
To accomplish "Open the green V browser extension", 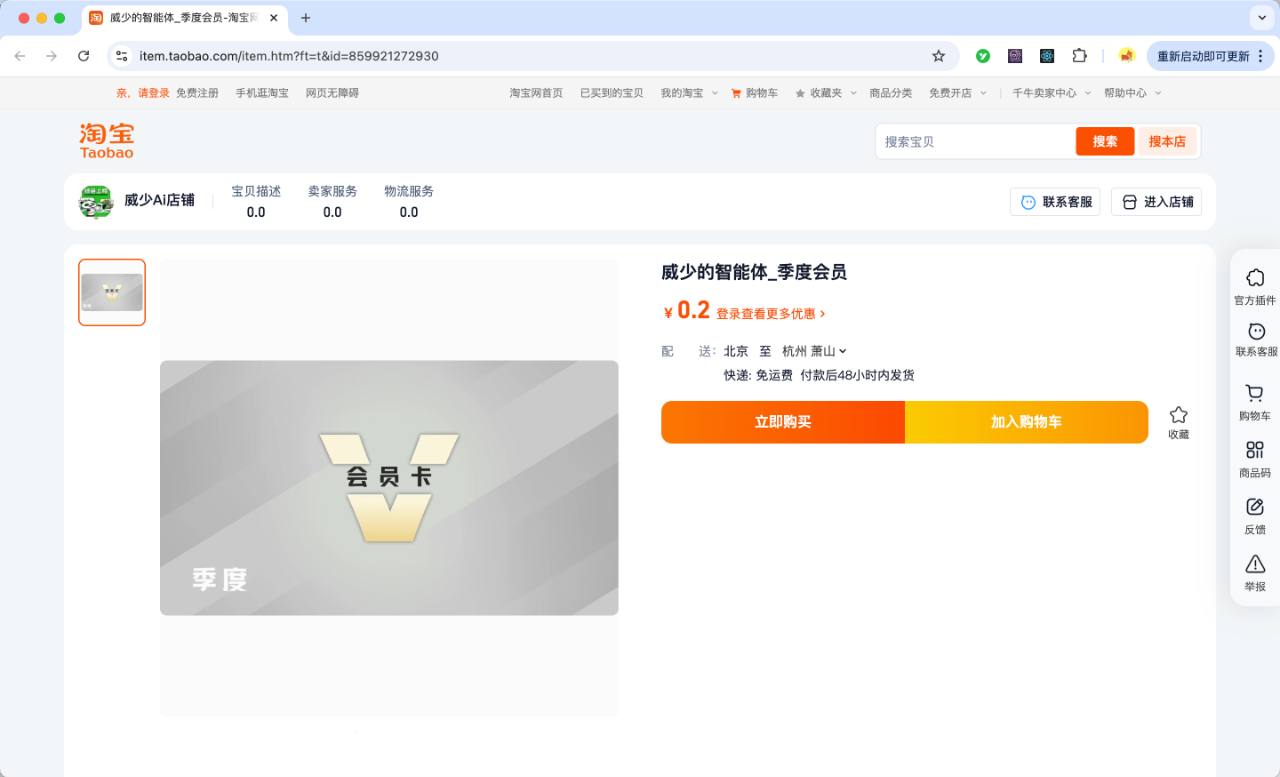I will tap(983, 56).
